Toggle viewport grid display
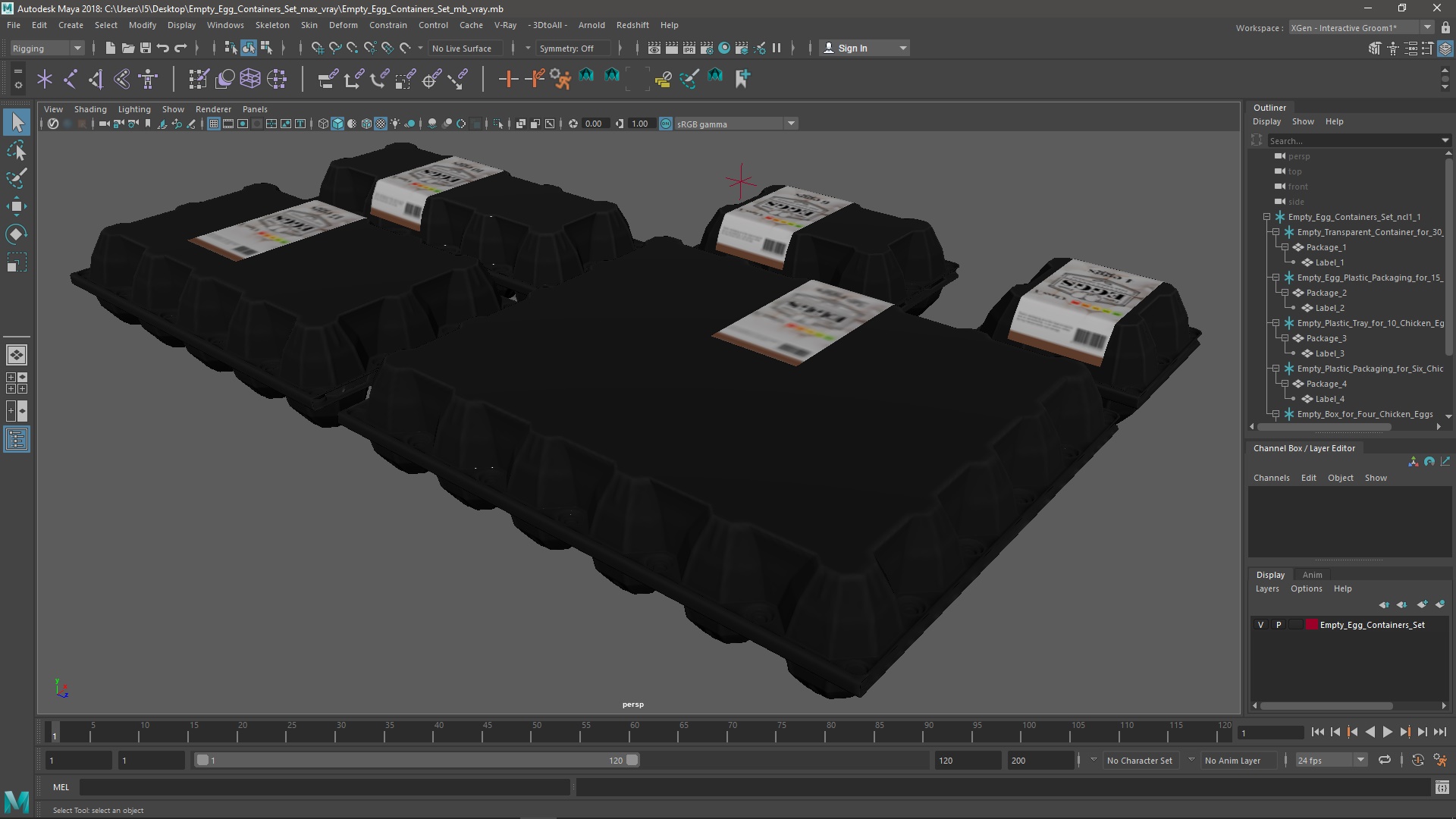Image resolution: width=1456 pixels, height=819 pixels. pyautogui.click(x=214, y=124)
